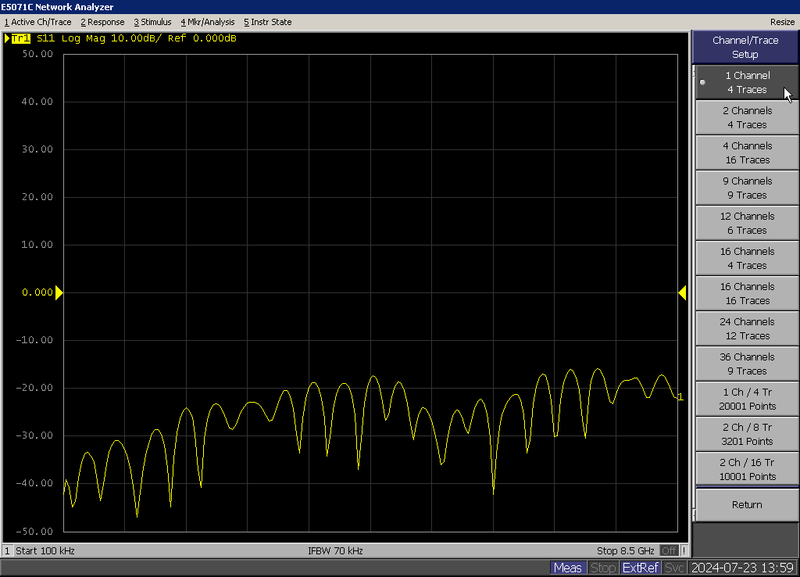Screen dimensions: 800x577
Task: Choose 4 Channels 16 Traces setup
Action: coord(746,153)
